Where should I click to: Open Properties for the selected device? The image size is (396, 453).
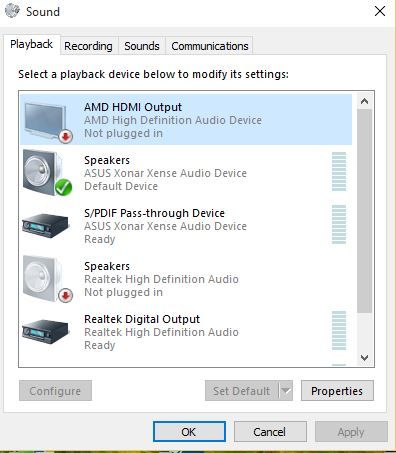pos(337,391)
